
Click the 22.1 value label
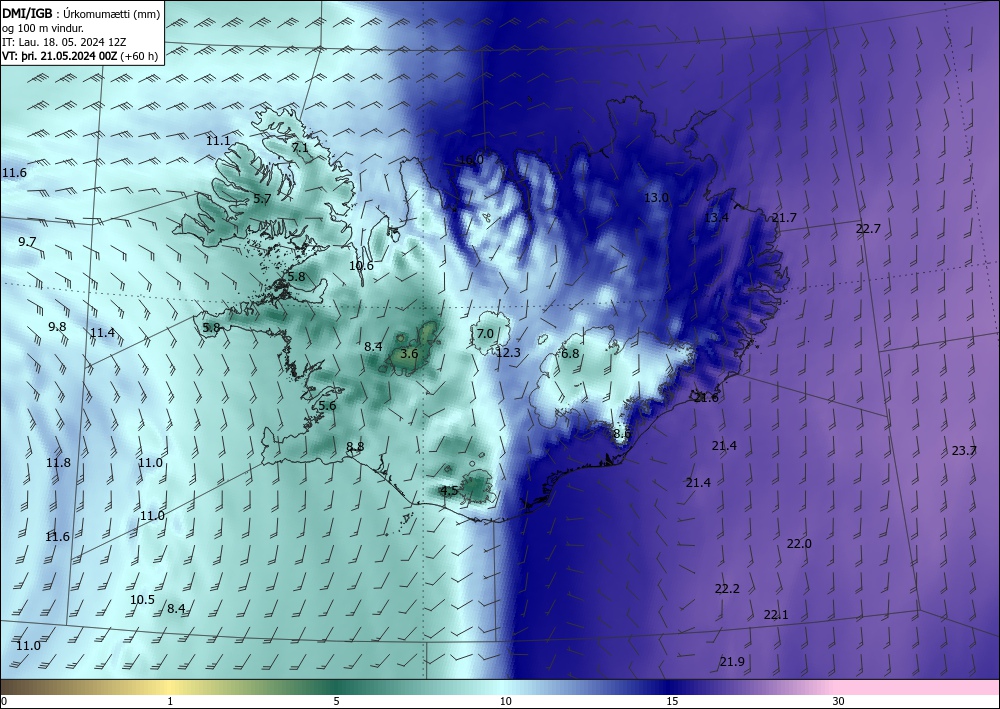(776, 615)
